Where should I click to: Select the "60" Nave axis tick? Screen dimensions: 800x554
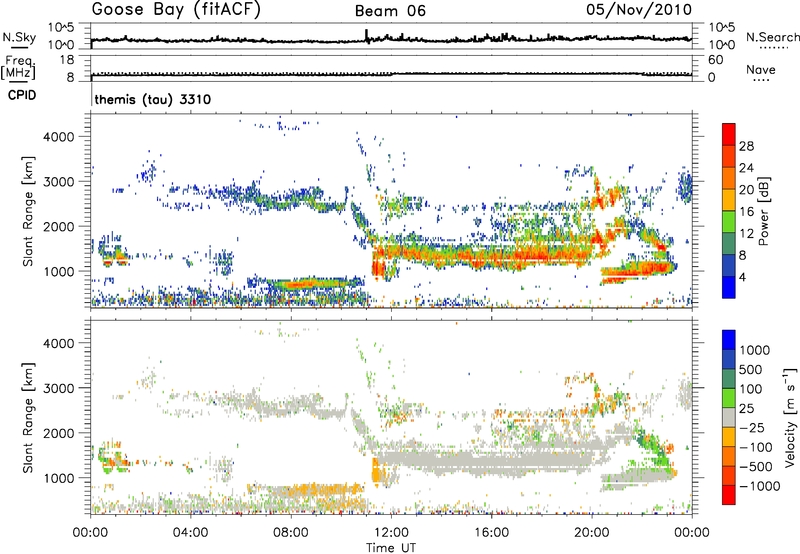pyautogui.click(x=715, y=60)
